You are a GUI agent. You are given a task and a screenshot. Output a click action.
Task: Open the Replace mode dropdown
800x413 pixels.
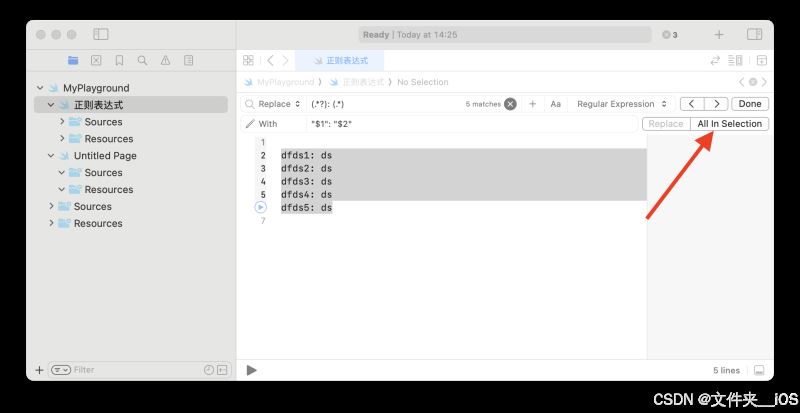click(279, 104)
